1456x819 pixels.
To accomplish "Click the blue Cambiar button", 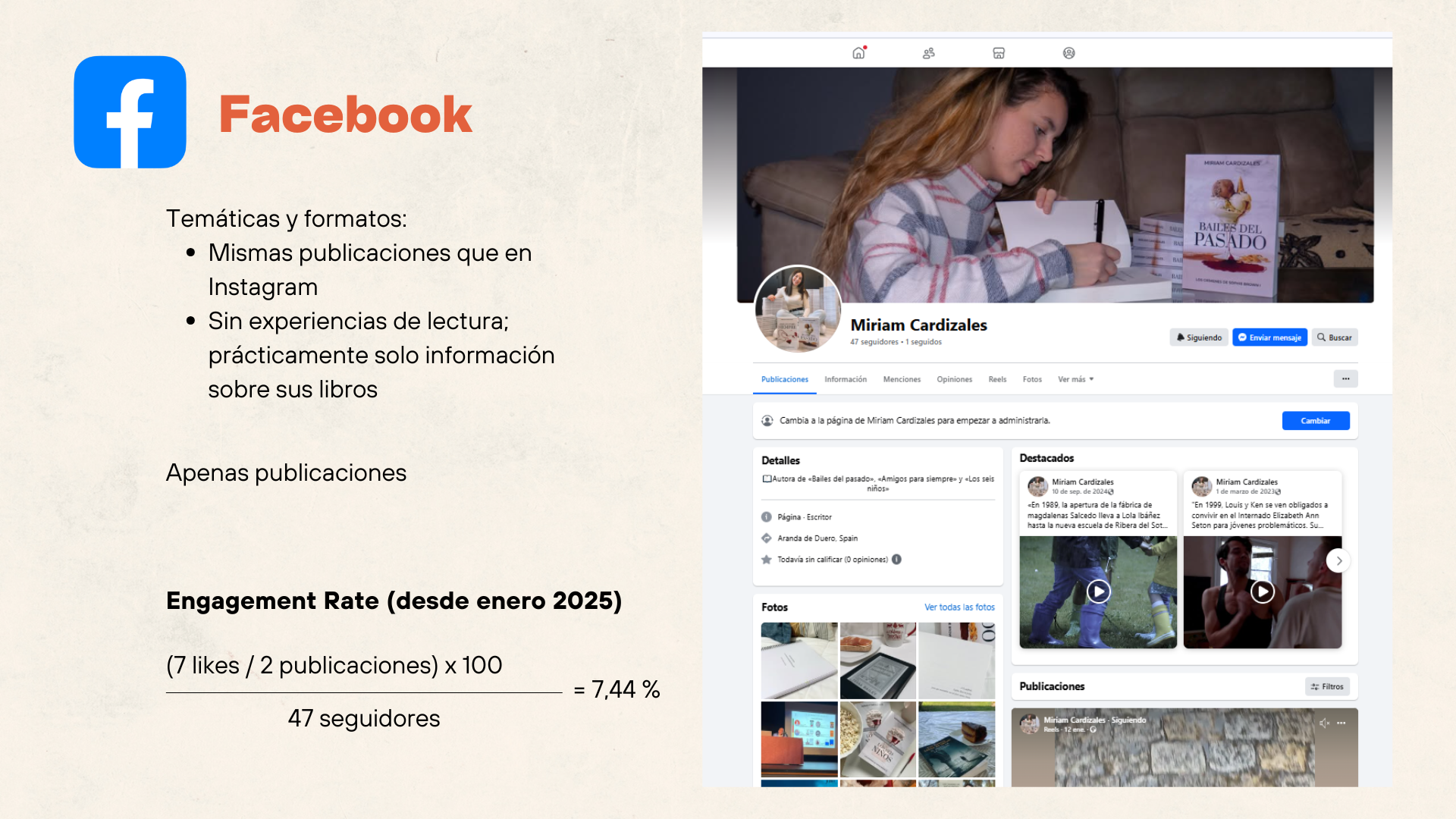I will click(1315, 421).
